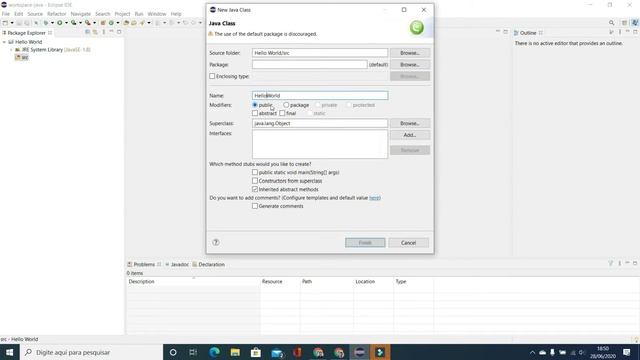Screen dimensions: 640x360
Task: Click the Windows Start button
Action: [x=9, y=352]
